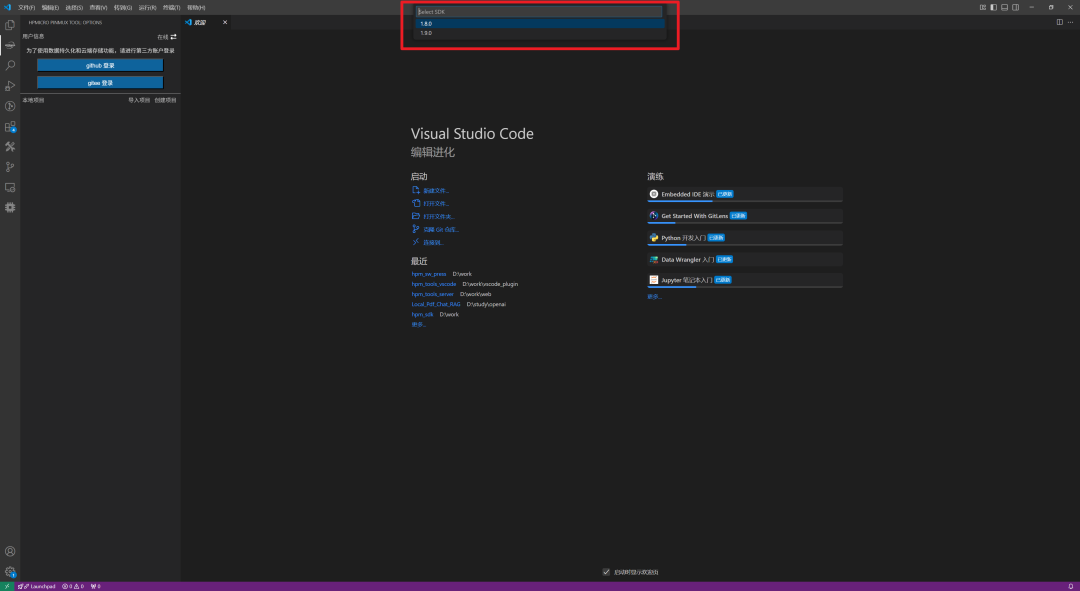Open recent project Local_Pdf_Chat_RAG
This screenshot has width=1080, height=591.
[436, 304]
